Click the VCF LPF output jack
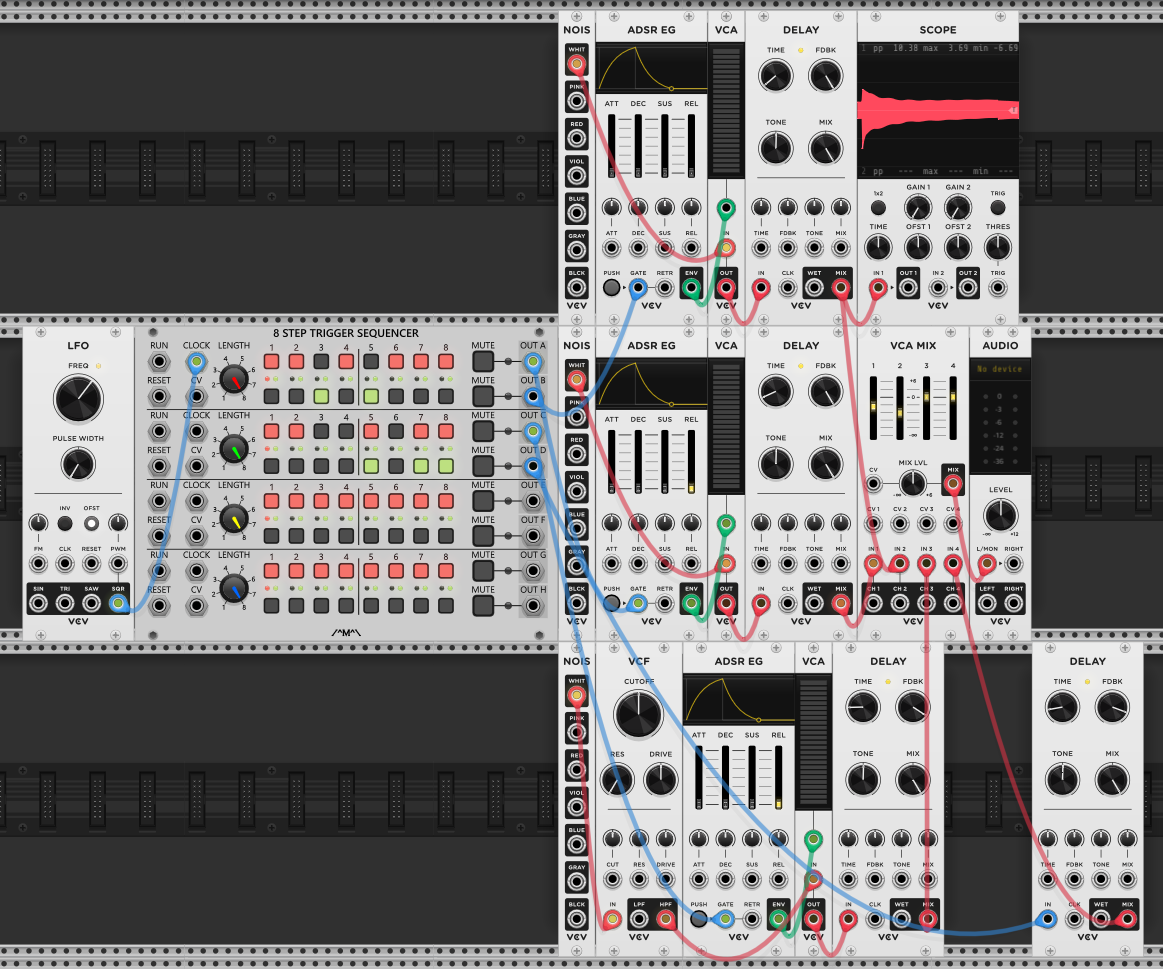The height and width of the screenshot is (969, 1163). click(x=639, y=919)
